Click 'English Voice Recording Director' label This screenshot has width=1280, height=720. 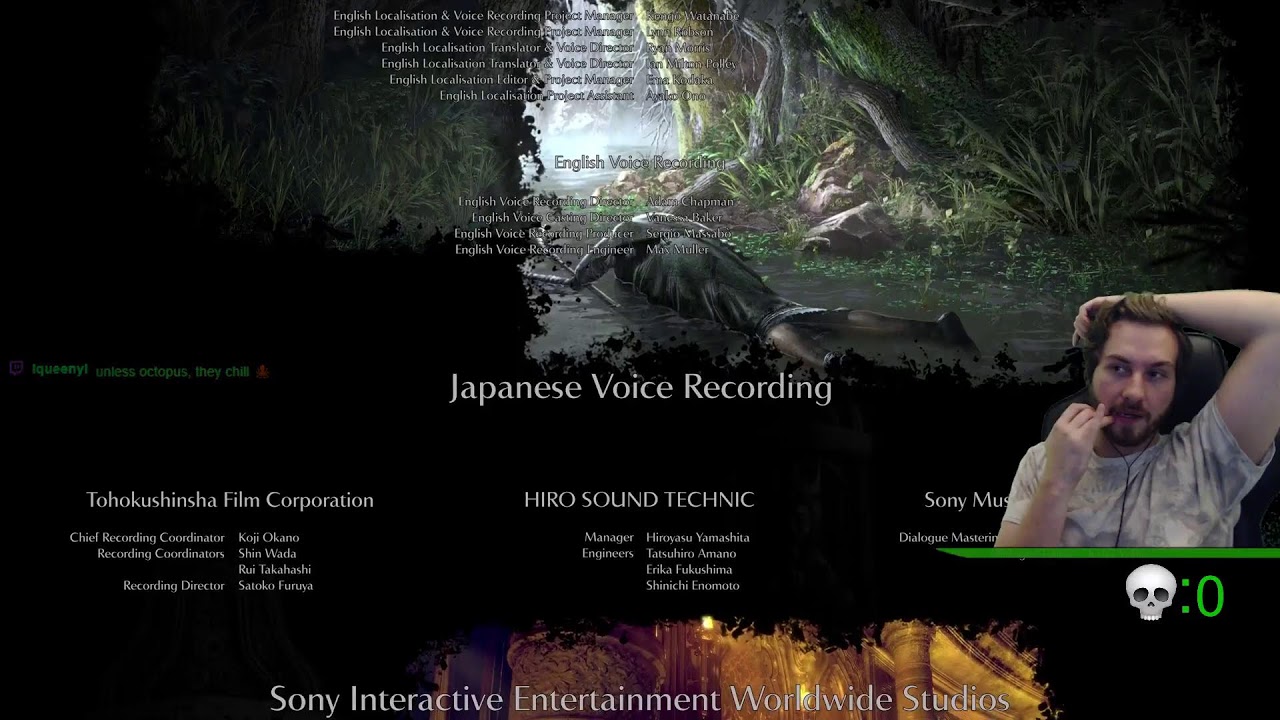click(x=546, y=202)
